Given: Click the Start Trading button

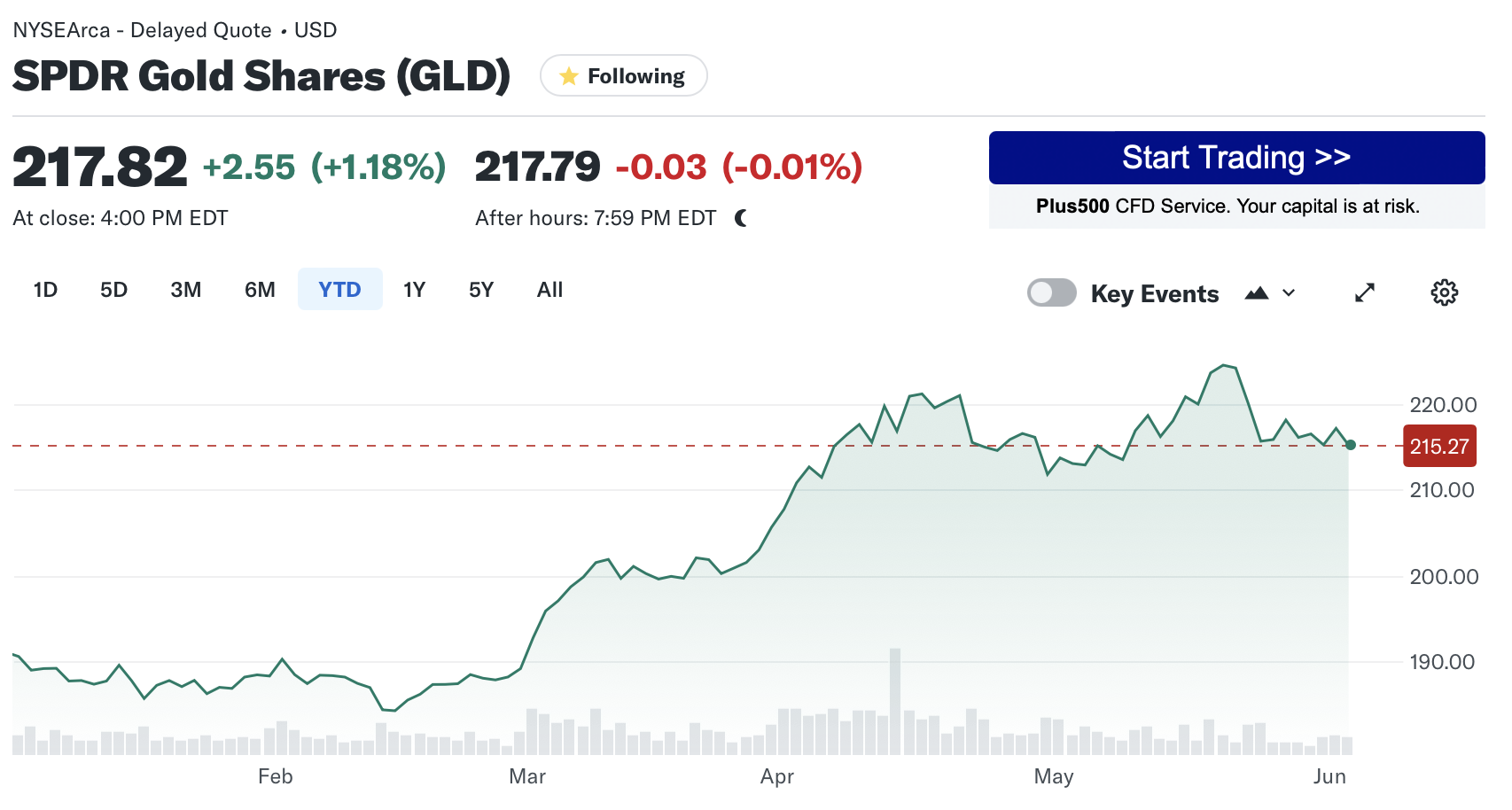Looking at the screenshot, I should click(1236, 158).
